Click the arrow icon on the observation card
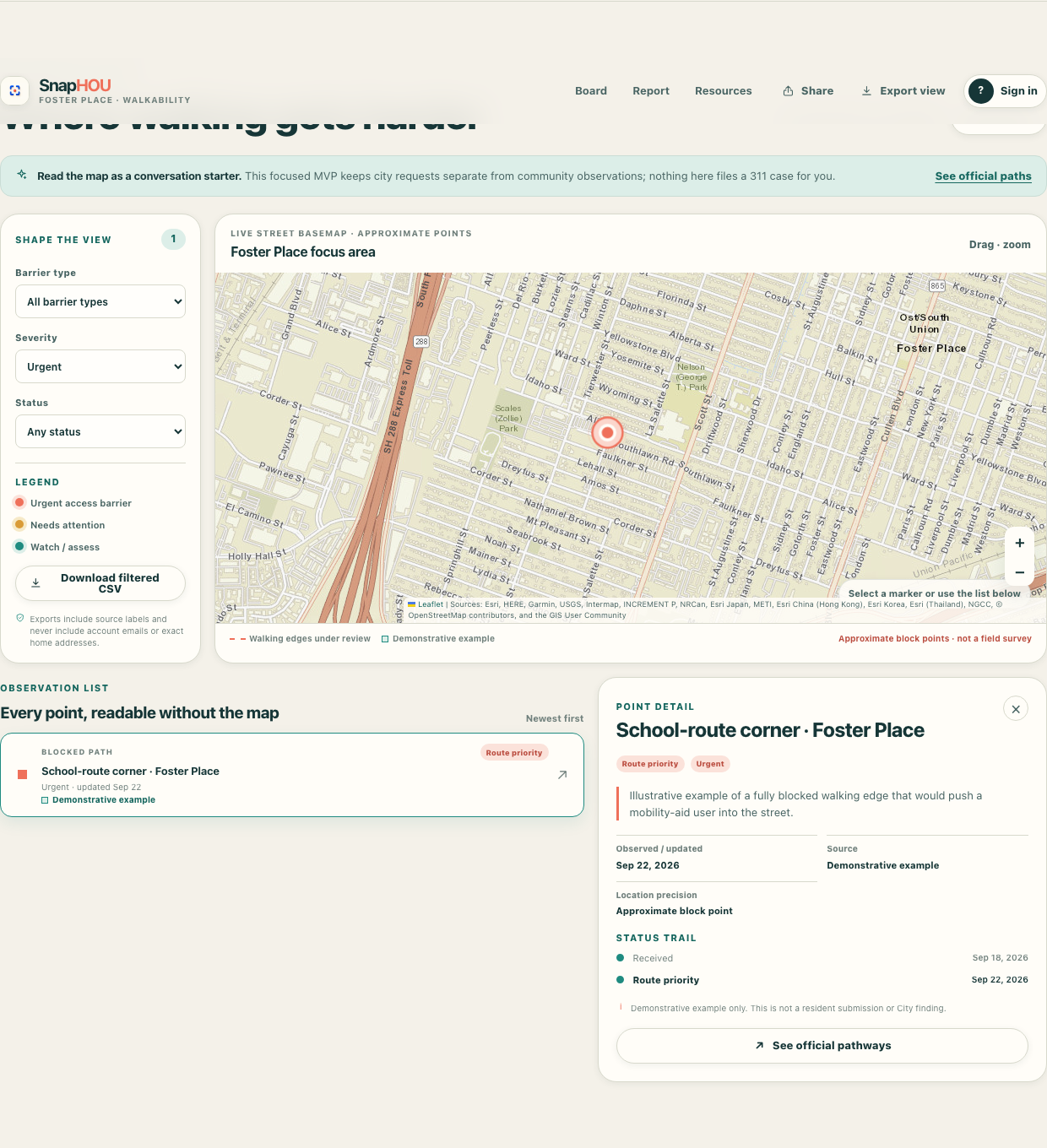This screenshot has width=1047, height=1148. click(x=562, y=775)
